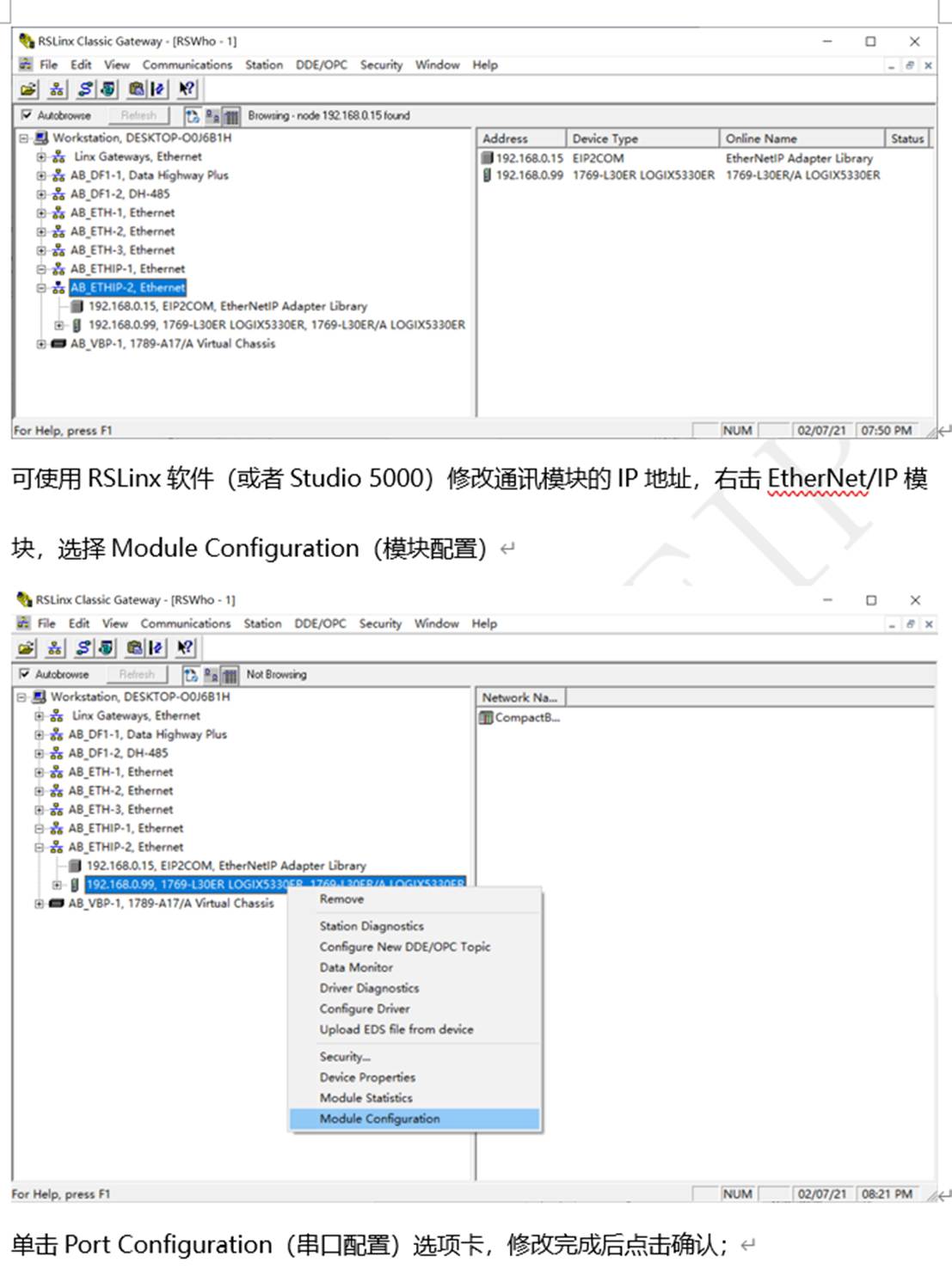Collapse Workstation root node in the Not Browsing window
The width and height of the screenshot is (952, 1288).
tap(21, 697)
